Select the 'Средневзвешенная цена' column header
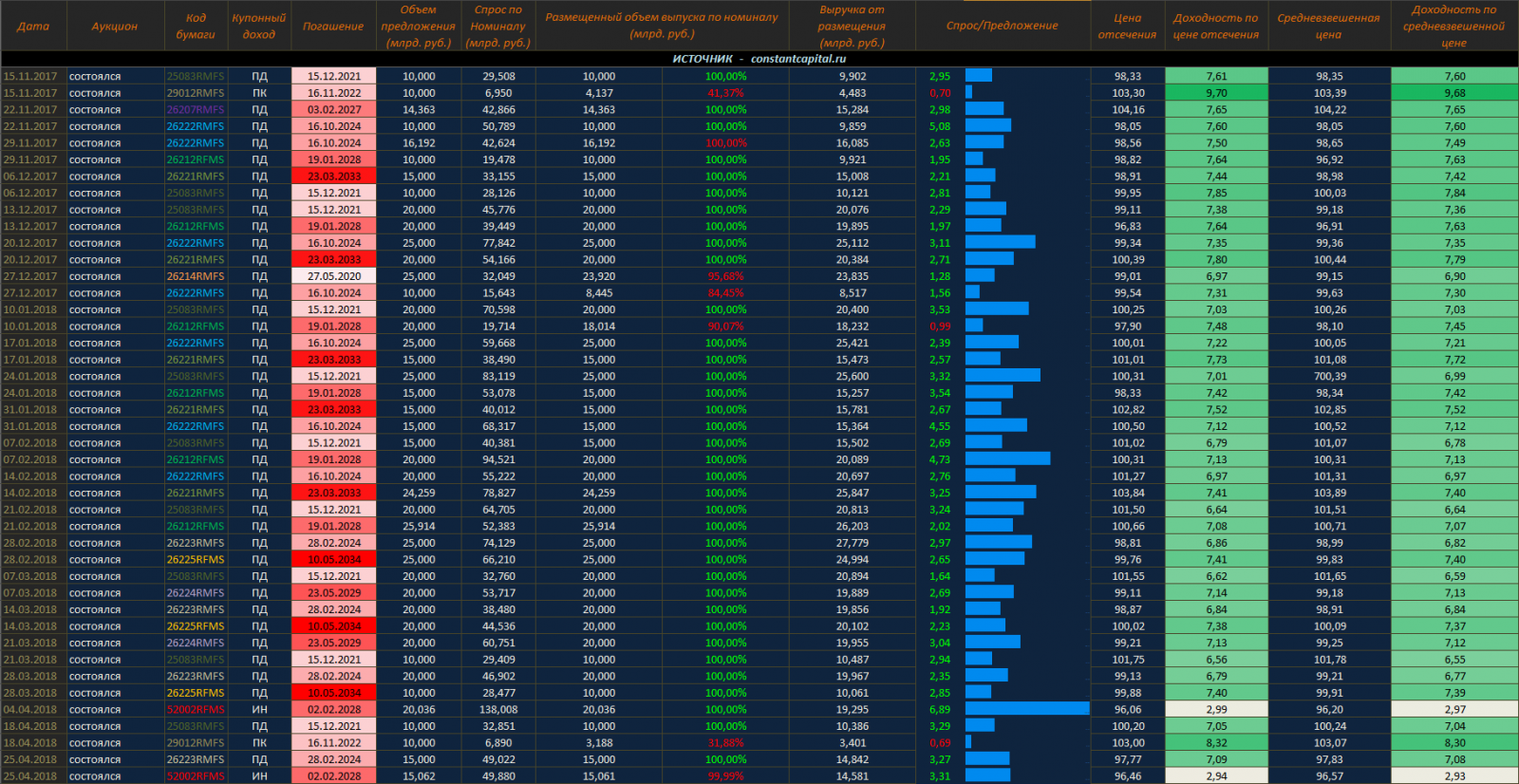This screenshot has width=1519, height=784. pyautogui.click(x=1328, y=27)
